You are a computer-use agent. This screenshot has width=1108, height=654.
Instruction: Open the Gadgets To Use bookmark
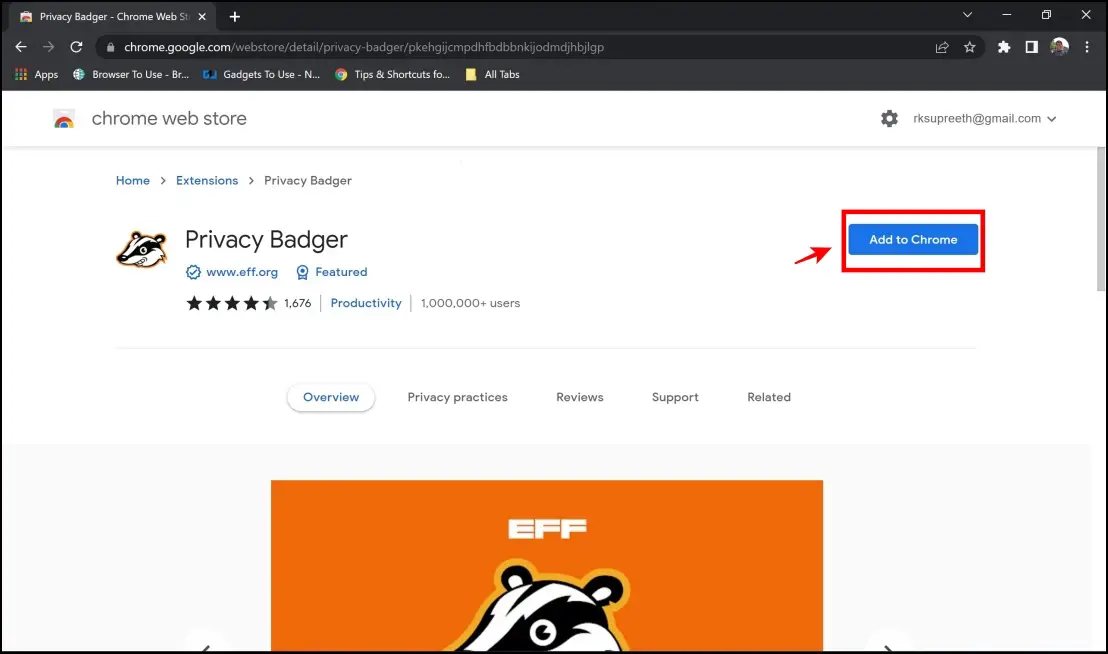point(261,74)
